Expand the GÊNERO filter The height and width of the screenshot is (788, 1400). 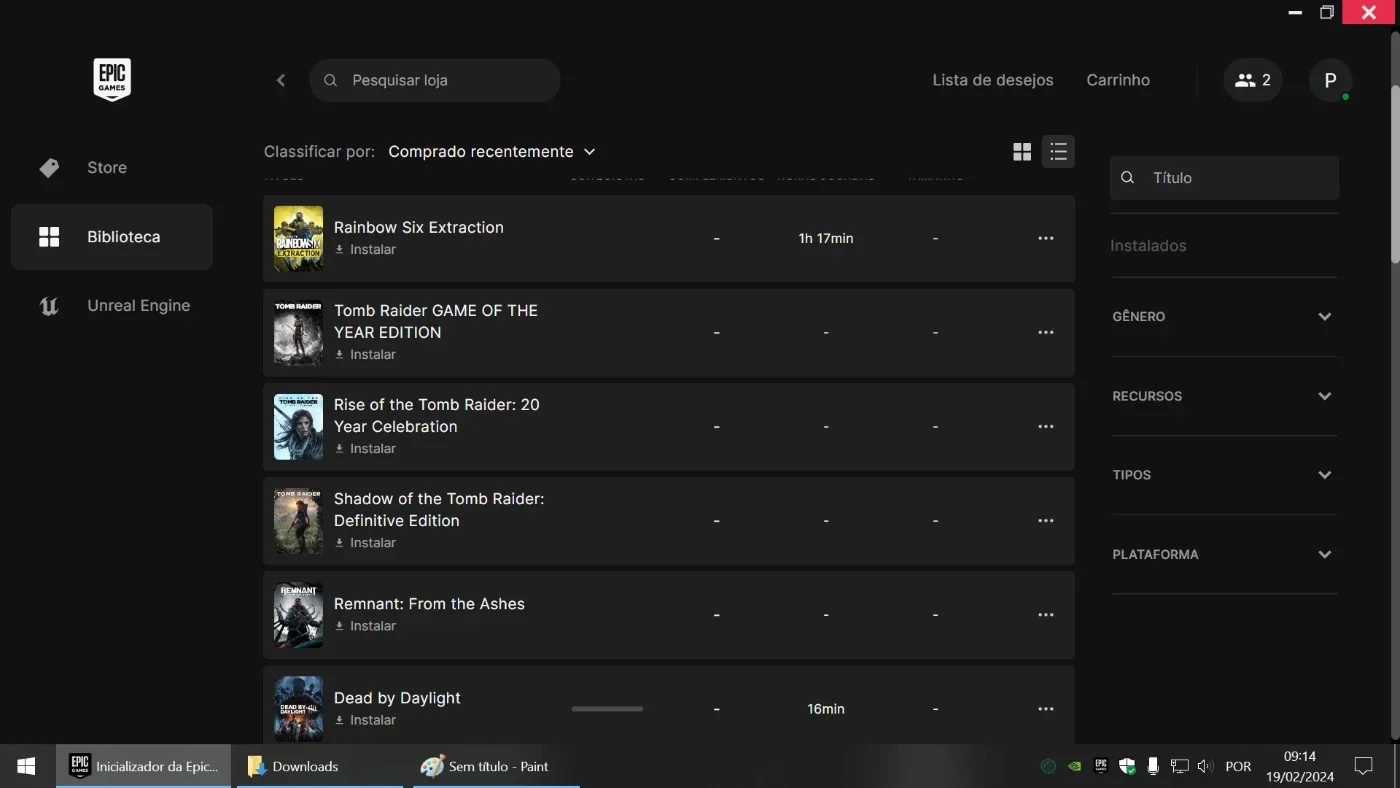coord(1224,317)
